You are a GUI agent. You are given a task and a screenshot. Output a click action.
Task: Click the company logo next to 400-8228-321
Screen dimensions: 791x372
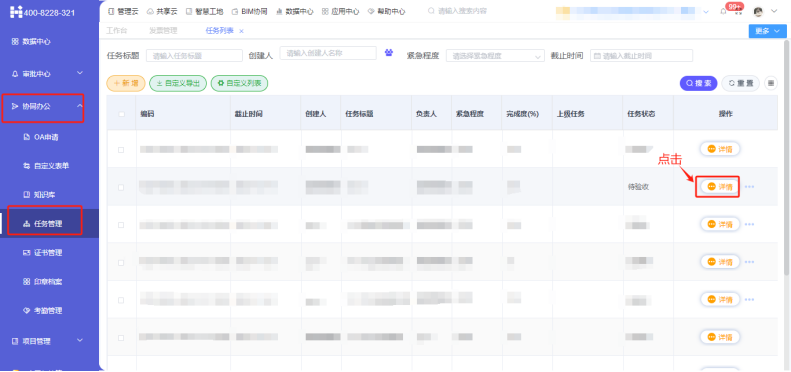tap(16, 12)
